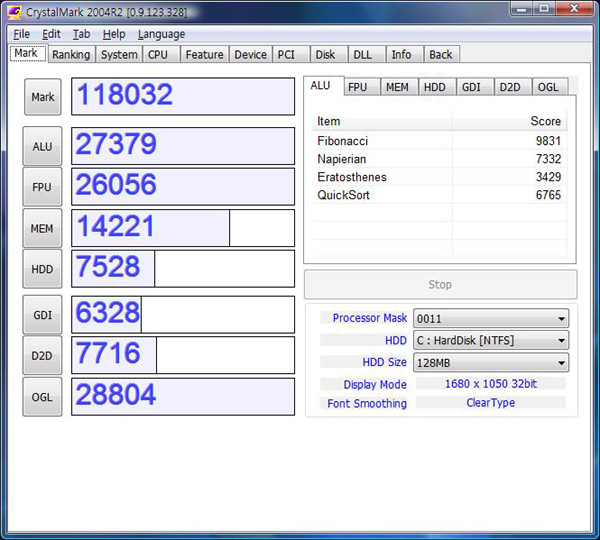600x540 pixels.
Task: Expand the Processor Mask dropdown
Action: [491, 318]
